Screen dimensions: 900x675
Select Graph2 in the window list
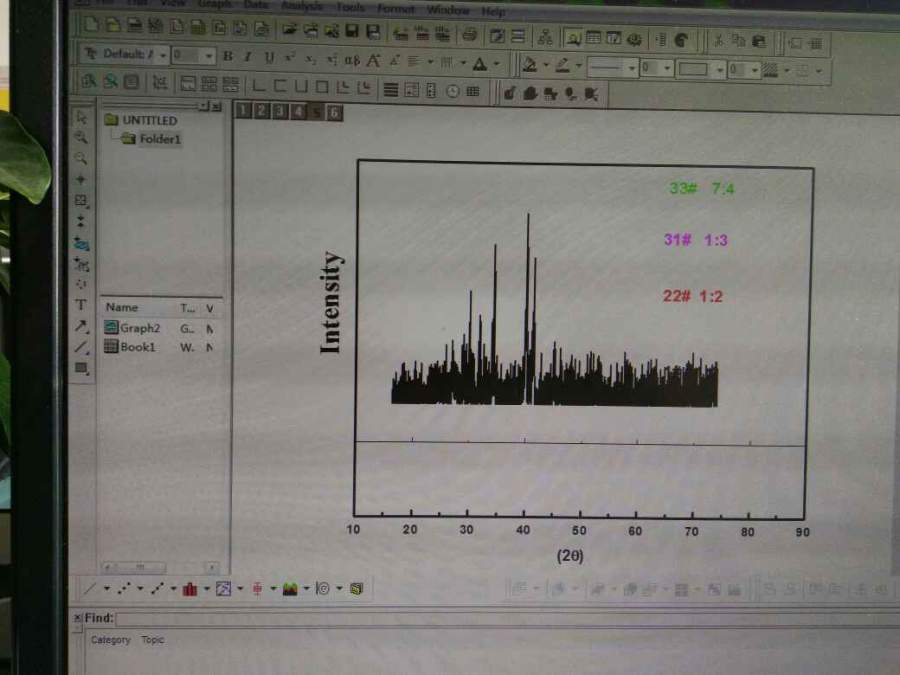point(133,328)
